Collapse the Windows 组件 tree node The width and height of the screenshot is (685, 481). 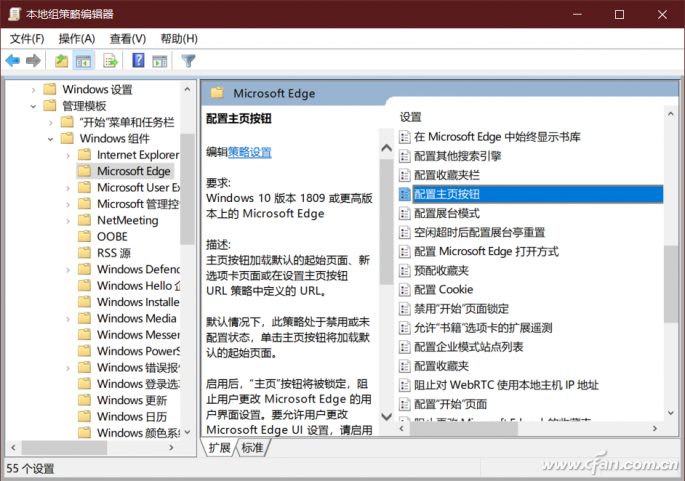point(51,139)
